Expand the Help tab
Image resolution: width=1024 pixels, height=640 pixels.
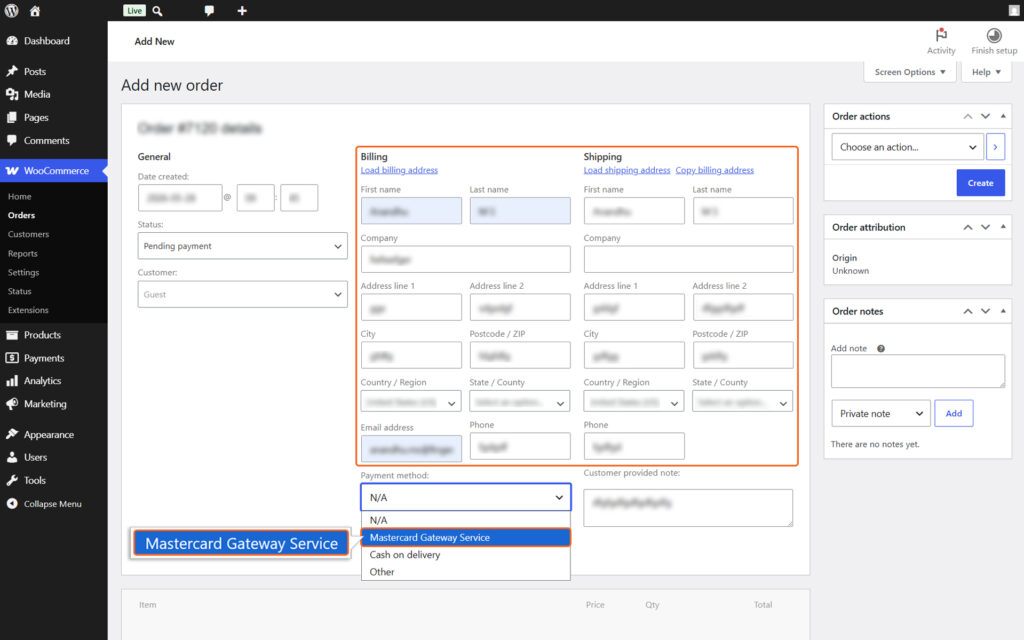pos(986,72)
